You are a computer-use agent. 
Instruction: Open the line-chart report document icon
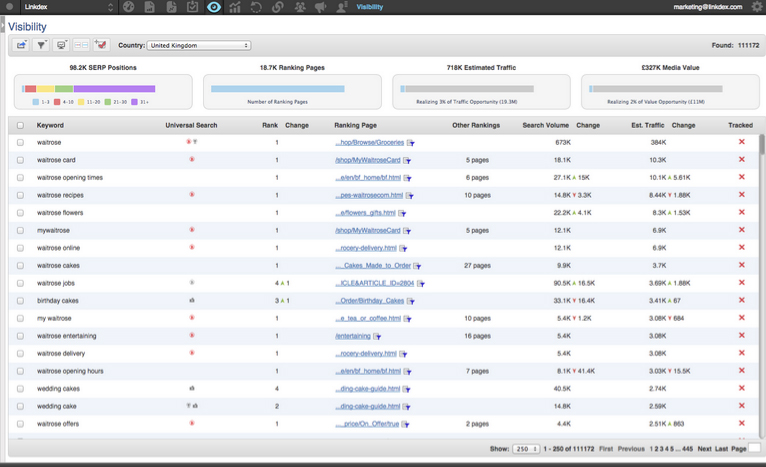[171, 7]
